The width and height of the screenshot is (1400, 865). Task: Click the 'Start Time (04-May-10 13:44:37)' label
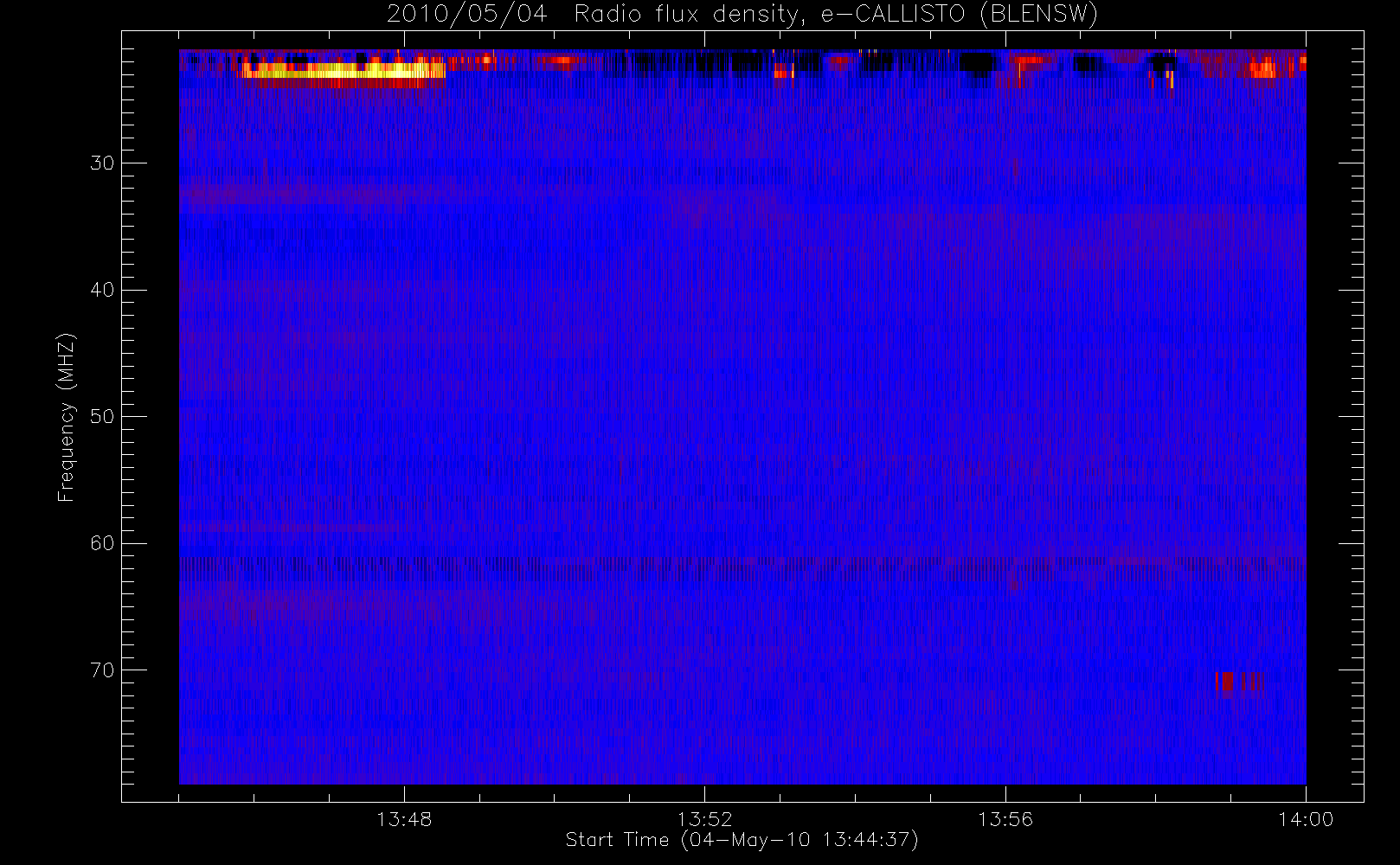coord(742,840)
